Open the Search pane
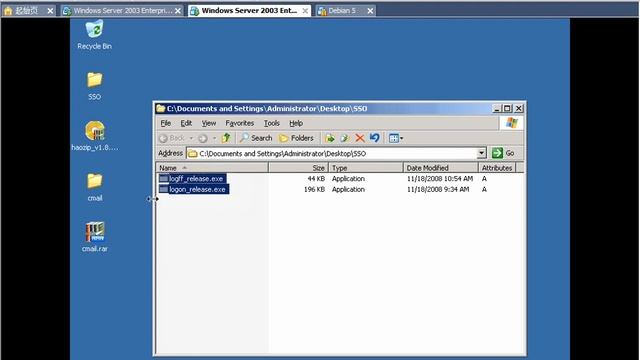Image resolution: width=640 pixels, height=360 pixels. point(256,138)
